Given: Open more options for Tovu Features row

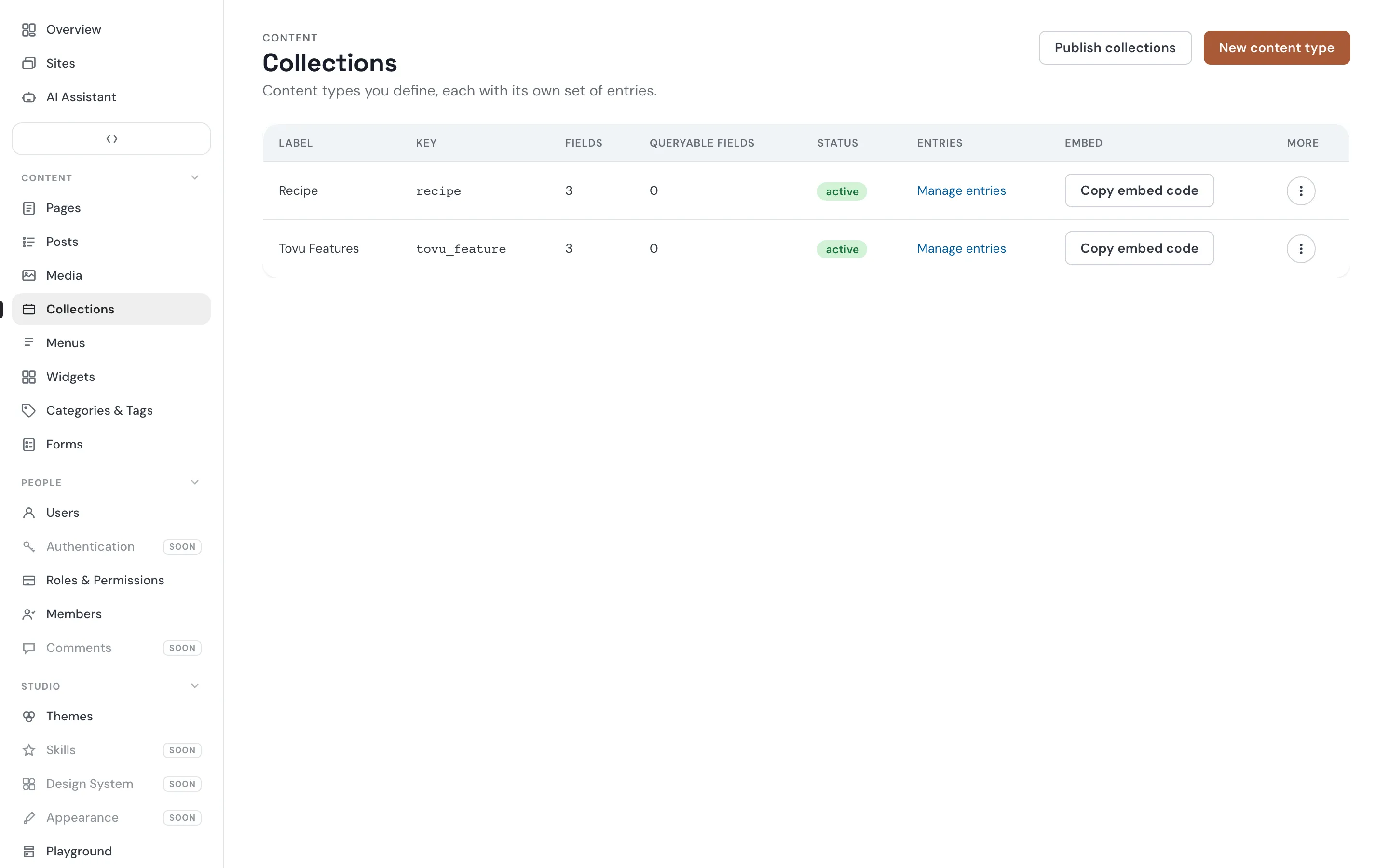Looking at the screenshot, I should [1301, 248].
